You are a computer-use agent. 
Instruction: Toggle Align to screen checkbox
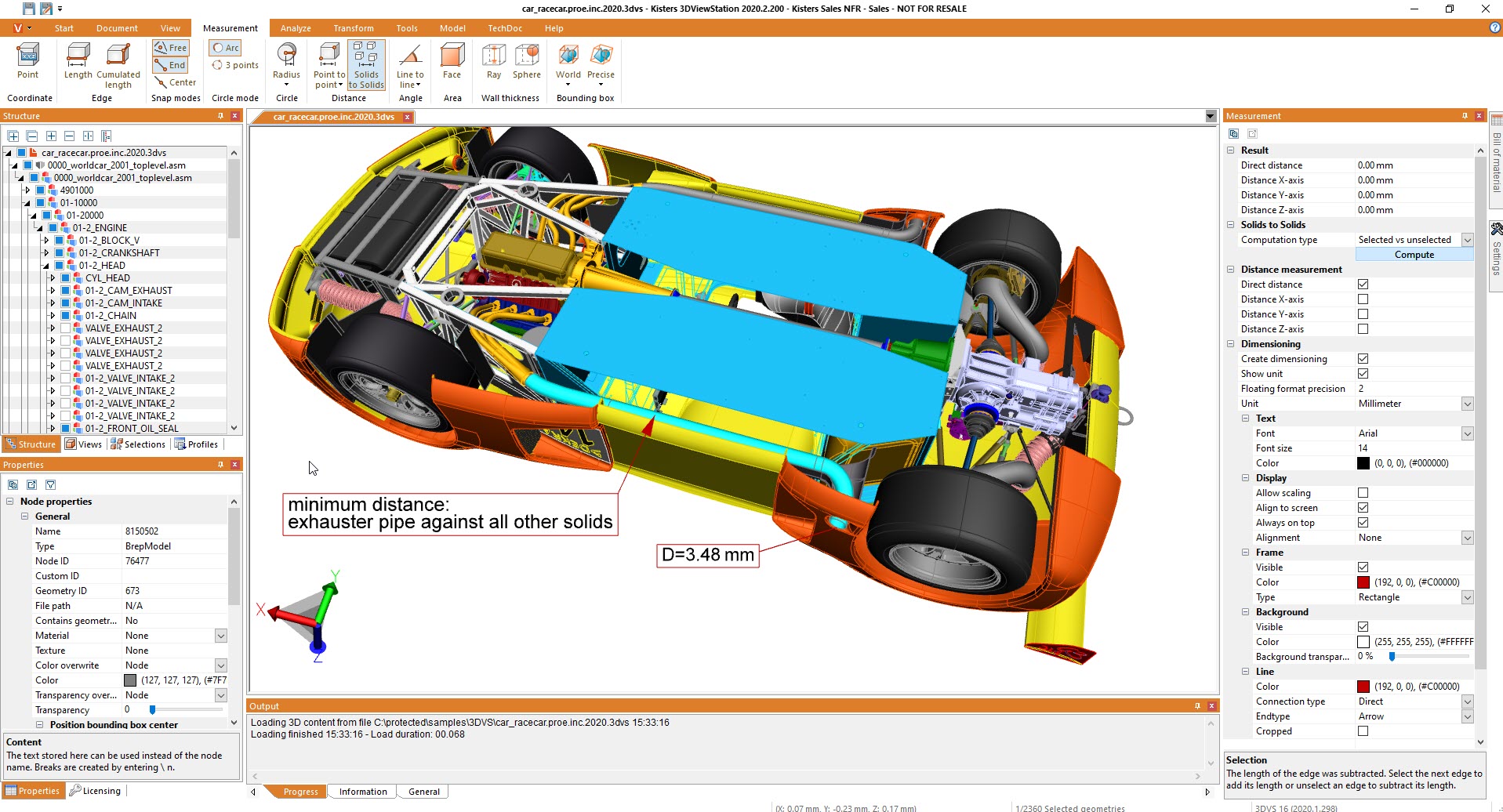pos(1363,508)
